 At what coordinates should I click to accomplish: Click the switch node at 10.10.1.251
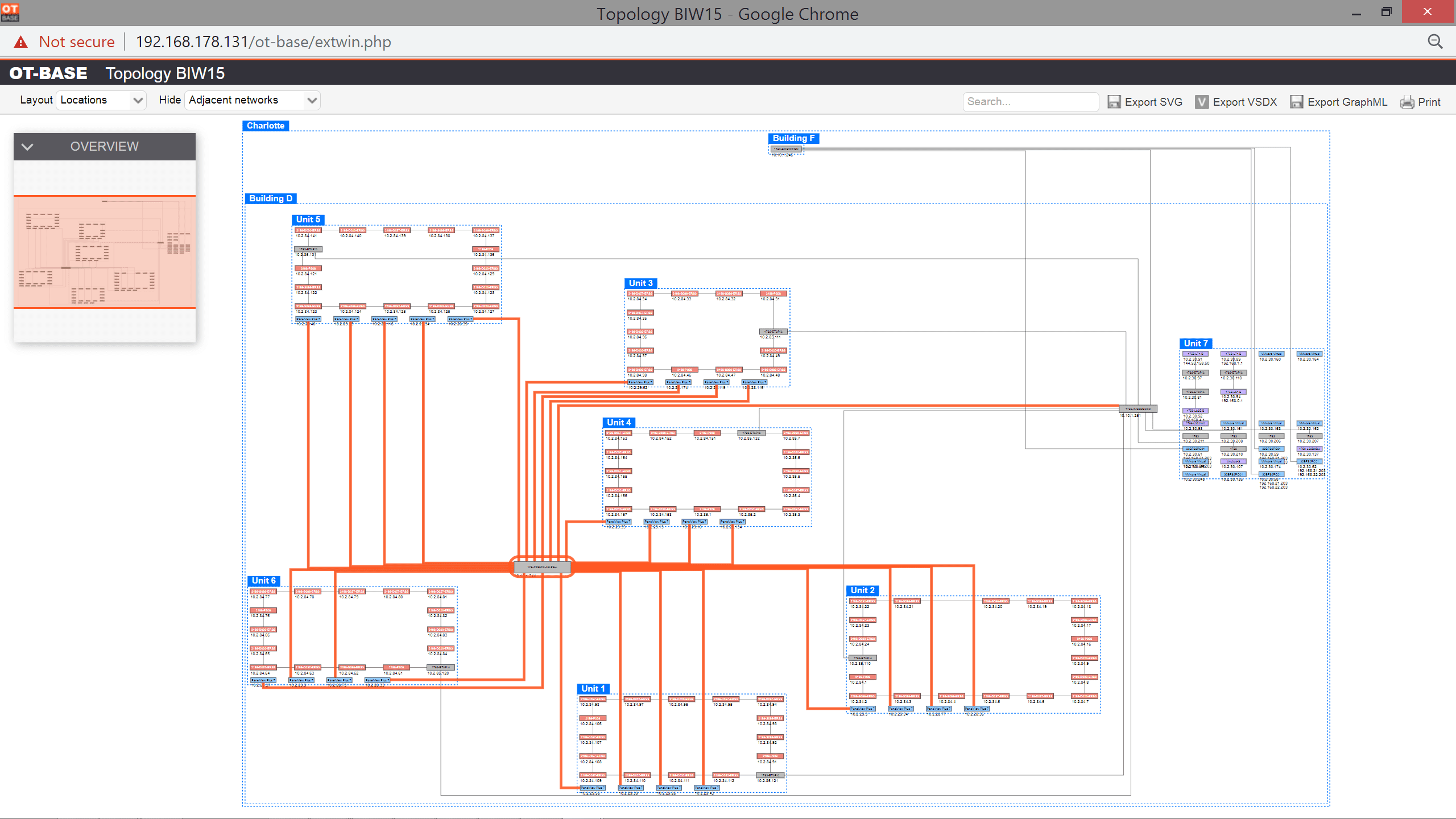(1138, 409)
